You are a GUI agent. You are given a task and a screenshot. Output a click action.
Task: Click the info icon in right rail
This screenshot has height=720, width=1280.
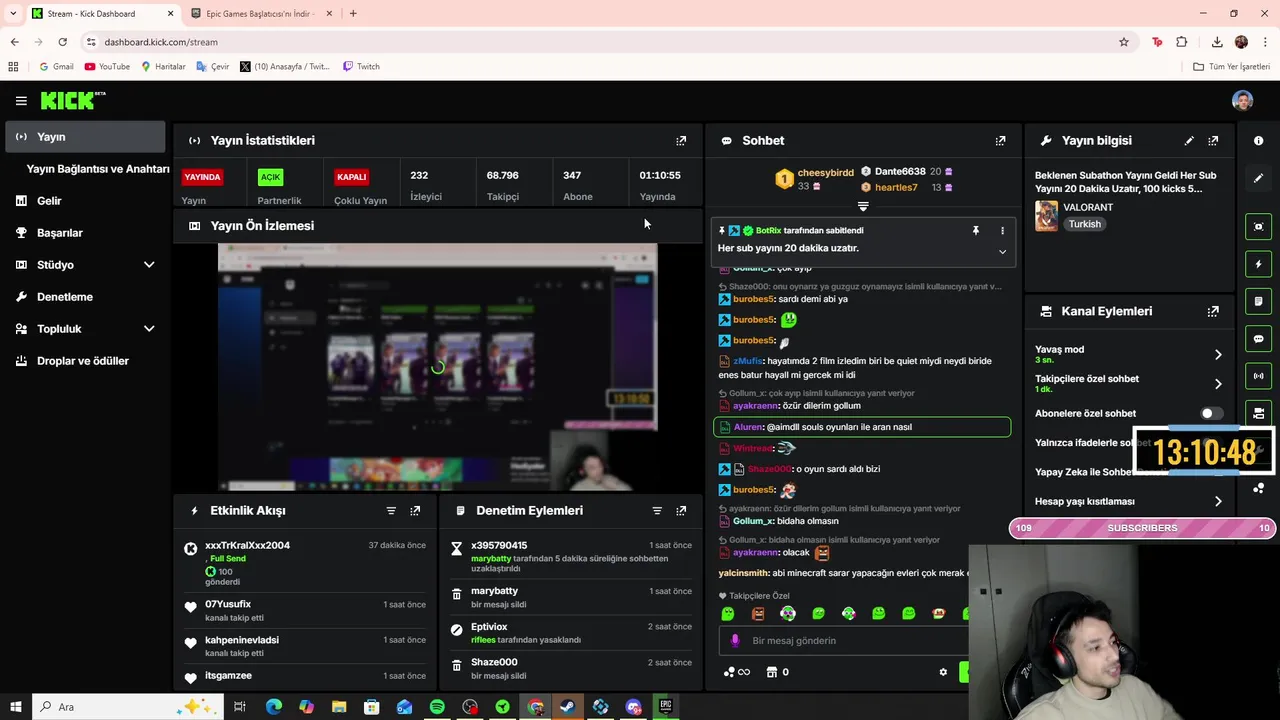1258,141
